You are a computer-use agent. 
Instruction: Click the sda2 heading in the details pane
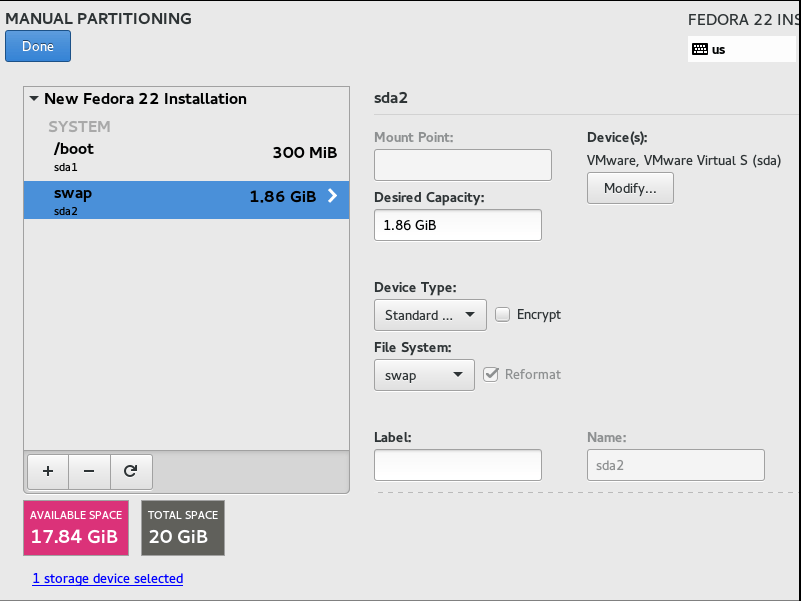click(x=391, y=98)
